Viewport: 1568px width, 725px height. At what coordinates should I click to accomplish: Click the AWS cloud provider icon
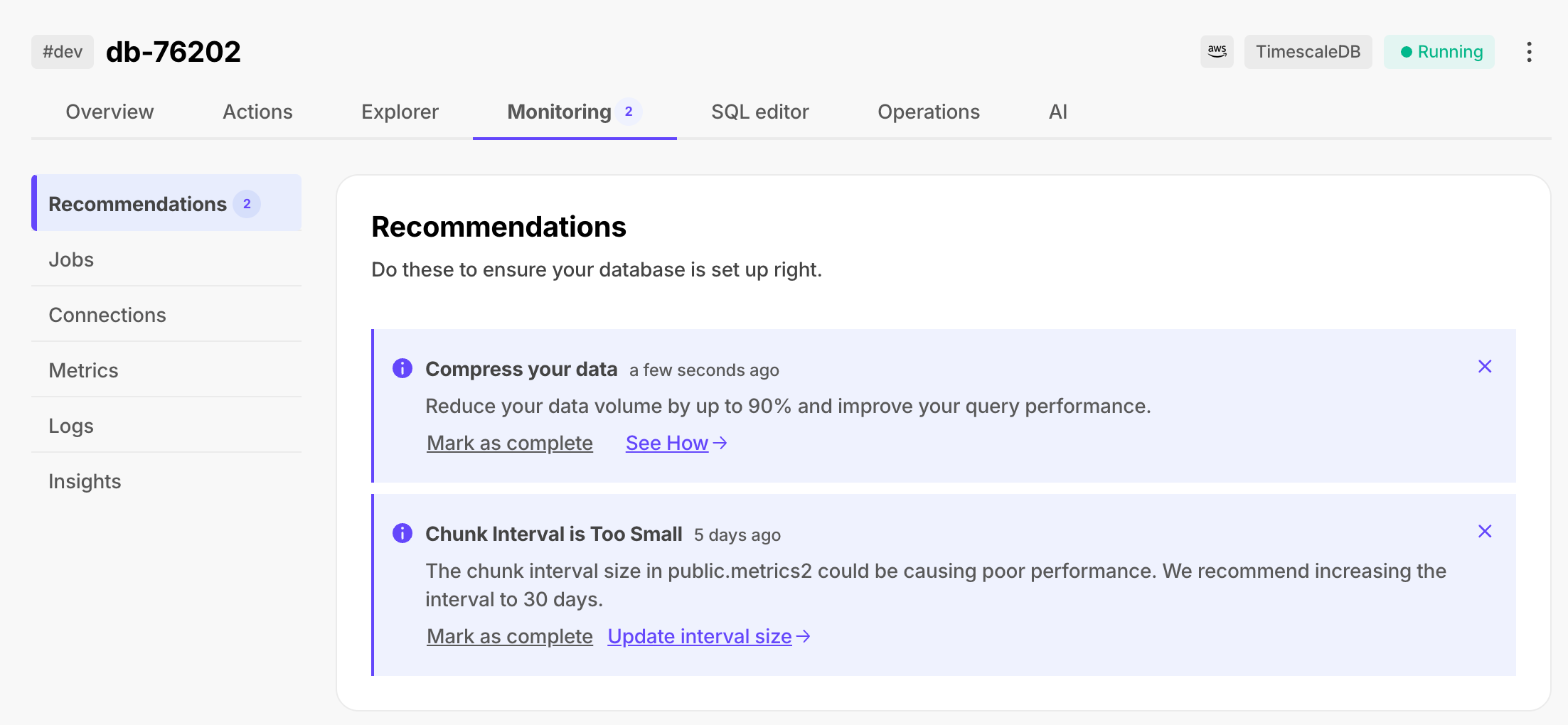(x=1217, y=52)
